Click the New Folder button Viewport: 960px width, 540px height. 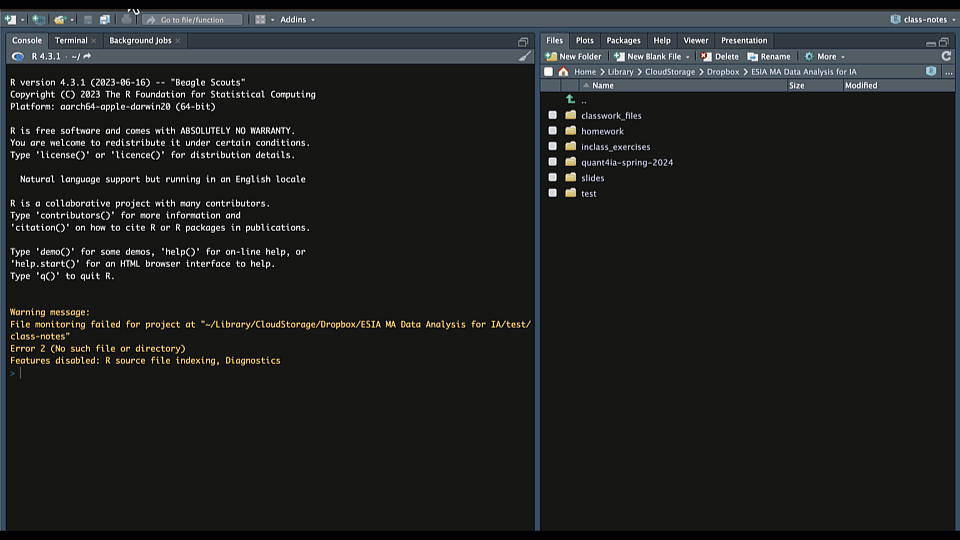coord(574,56)
